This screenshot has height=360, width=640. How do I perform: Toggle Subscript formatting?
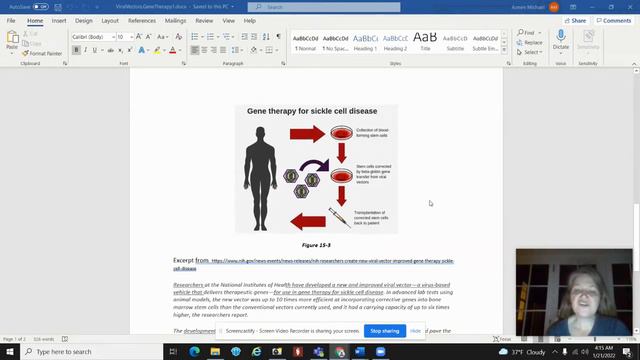pos(120,50)
